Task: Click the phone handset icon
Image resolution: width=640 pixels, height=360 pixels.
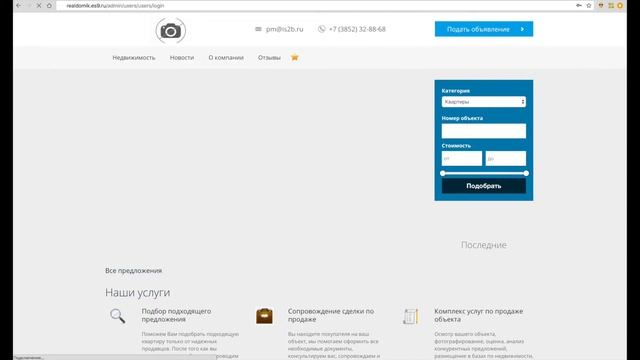Action: (x=322, y=29)
